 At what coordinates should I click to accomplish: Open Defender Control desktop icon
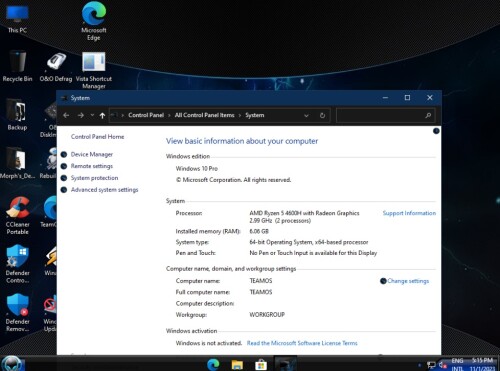[x=17, y=264]
